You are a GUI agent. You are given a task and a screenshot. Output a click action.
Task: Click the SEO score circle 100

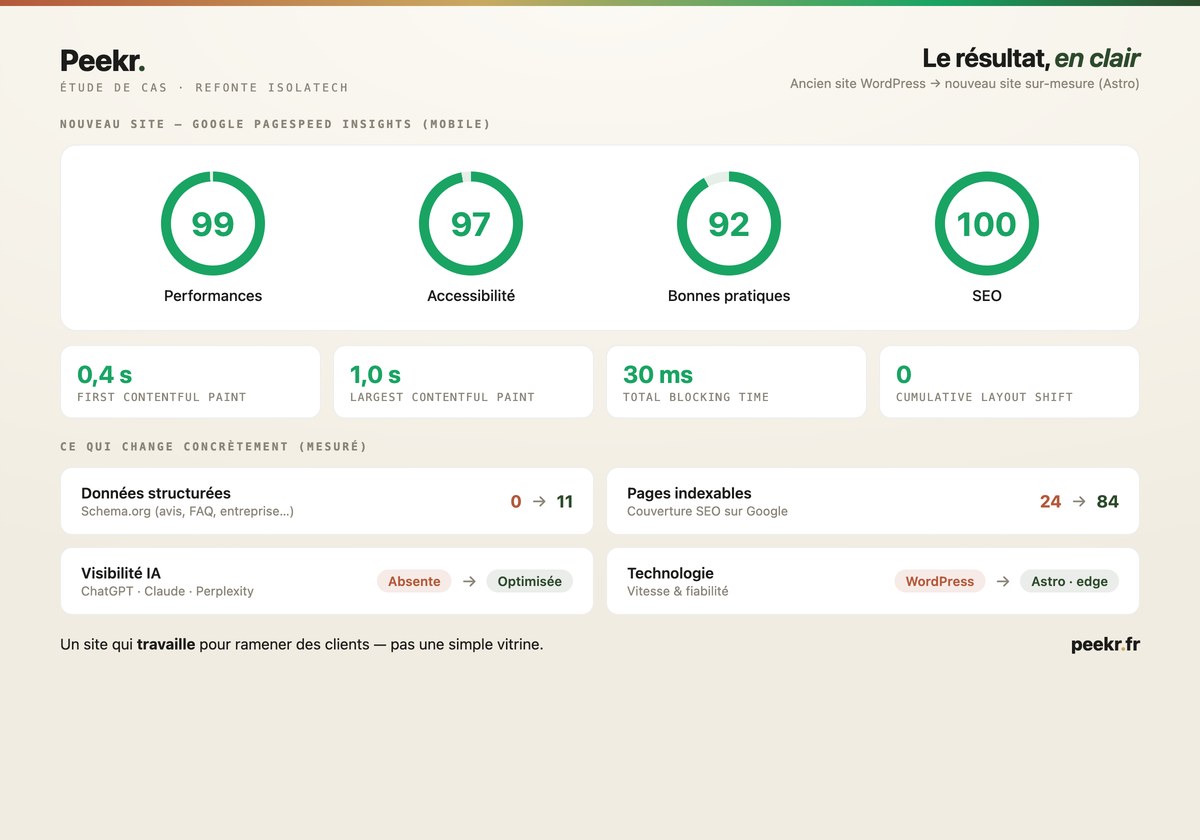[987, 224]
